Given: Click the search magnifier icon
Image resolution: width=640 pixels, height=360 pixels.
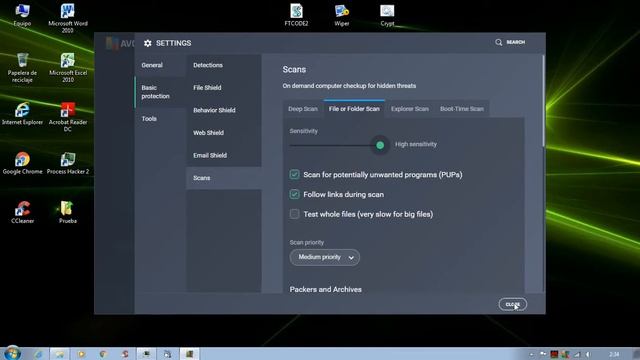Looking at the screenshot, I should pyautogui.click(x=498, y=42).
